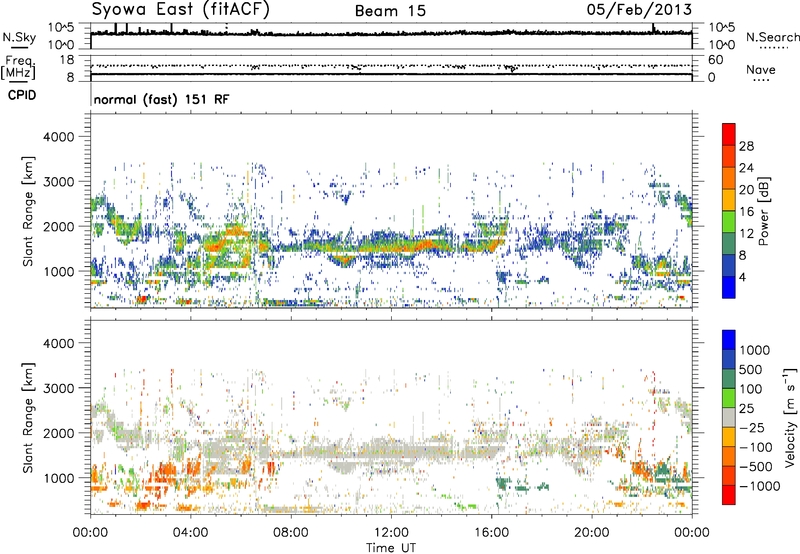Viewport: 800px width, 554px height.
Task: Click the gray segment of the velocity colorbar
Action: pyautogui.click(x=729, y=417)
